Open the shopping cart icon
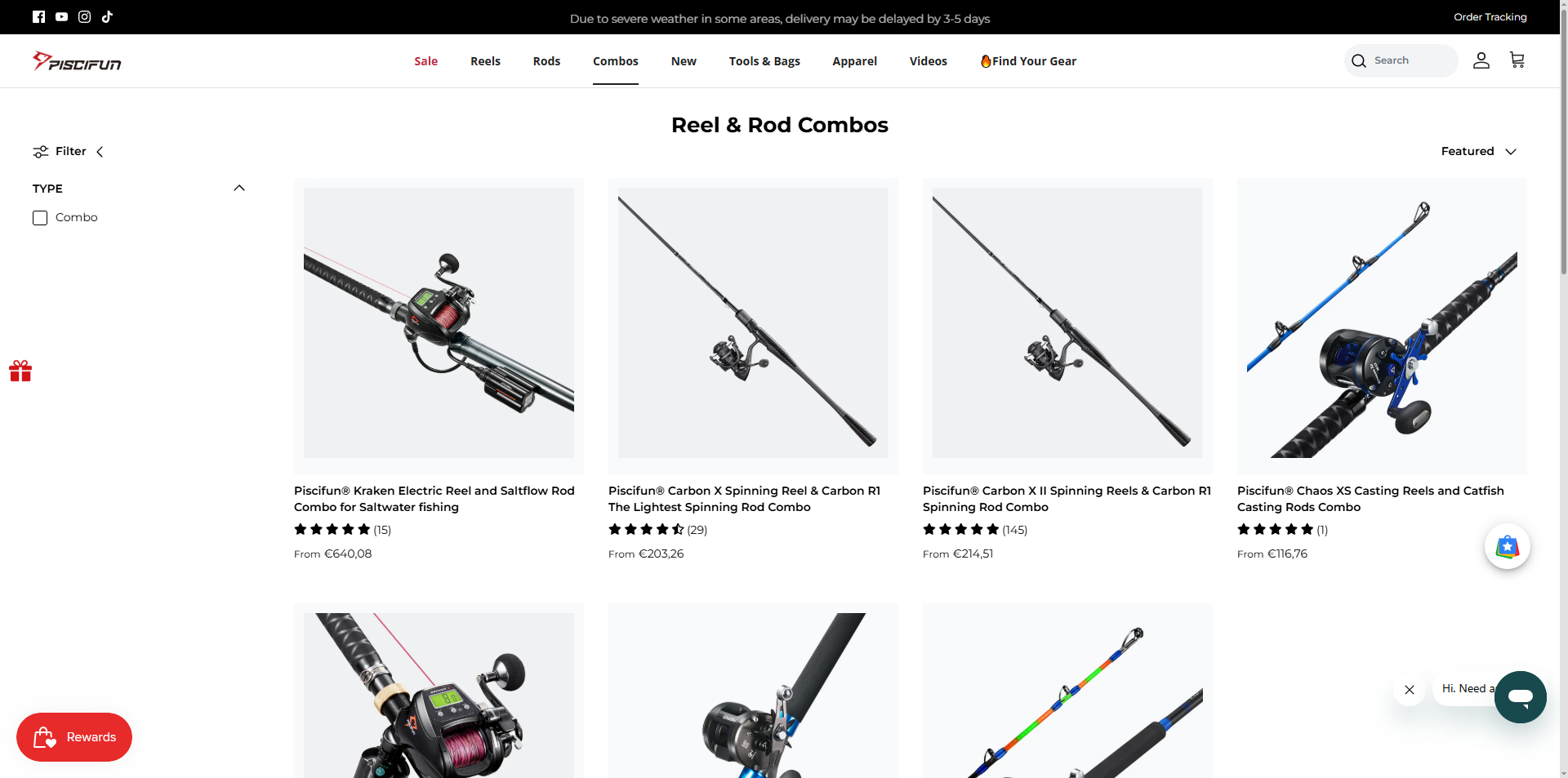The width and height of the screenshot is (1568, 778). pos(1517,60)
